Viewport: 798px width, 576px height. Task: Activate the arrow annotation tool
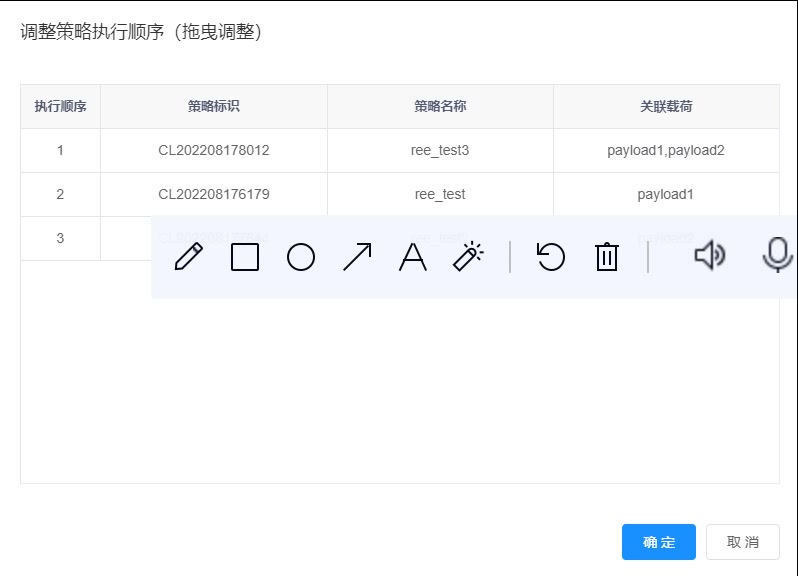(357, 257)
